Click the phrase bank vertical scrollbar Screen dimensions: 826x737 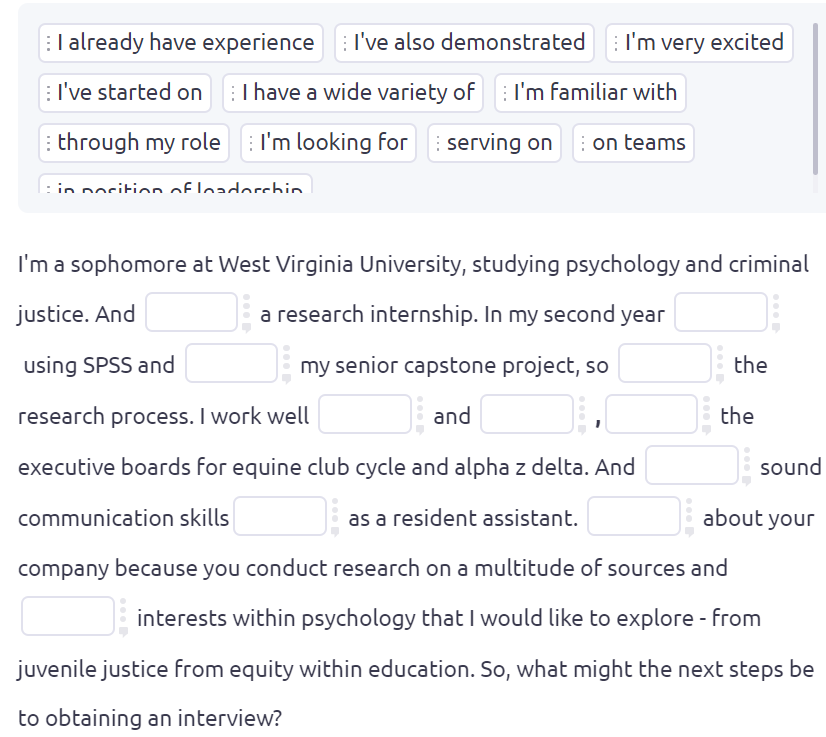815,100
